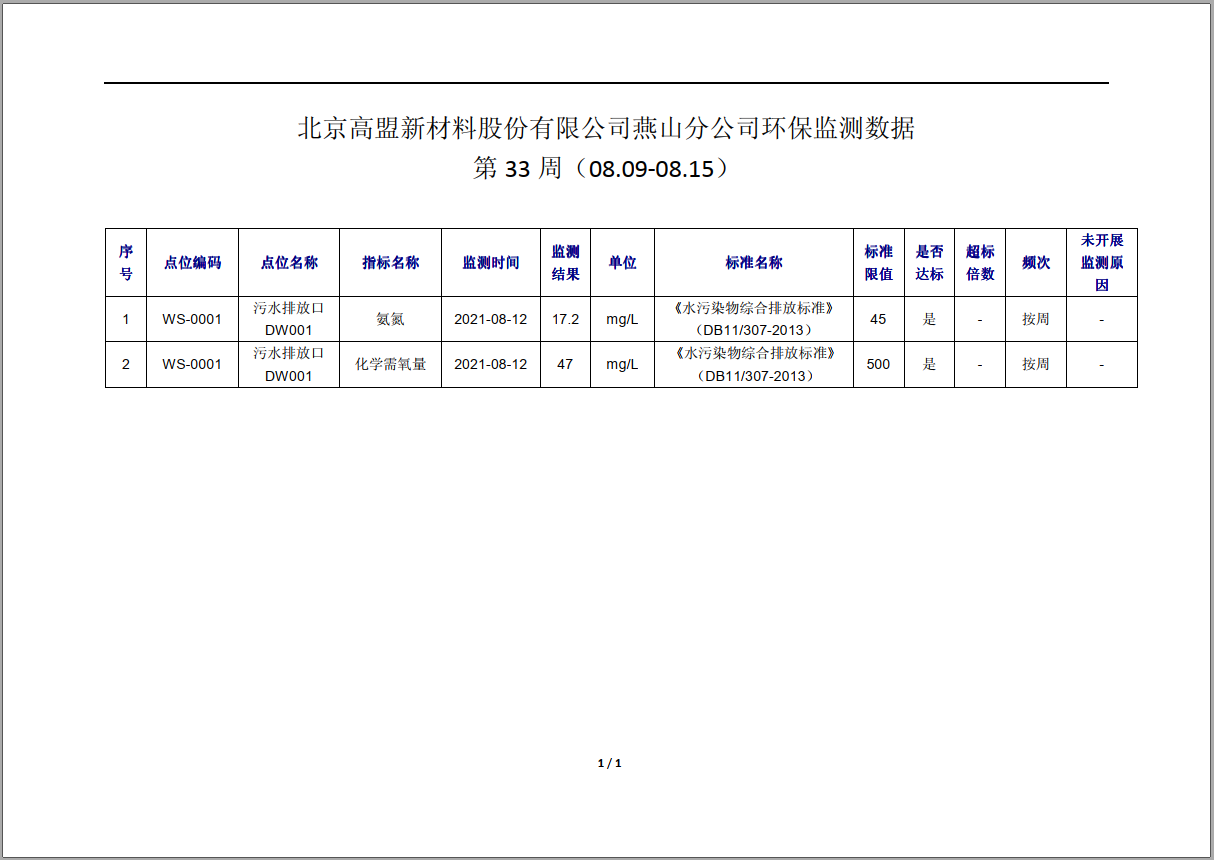1214x860 pixels.
Task: Click the 标准名称 column header
Action: point(752,262)
